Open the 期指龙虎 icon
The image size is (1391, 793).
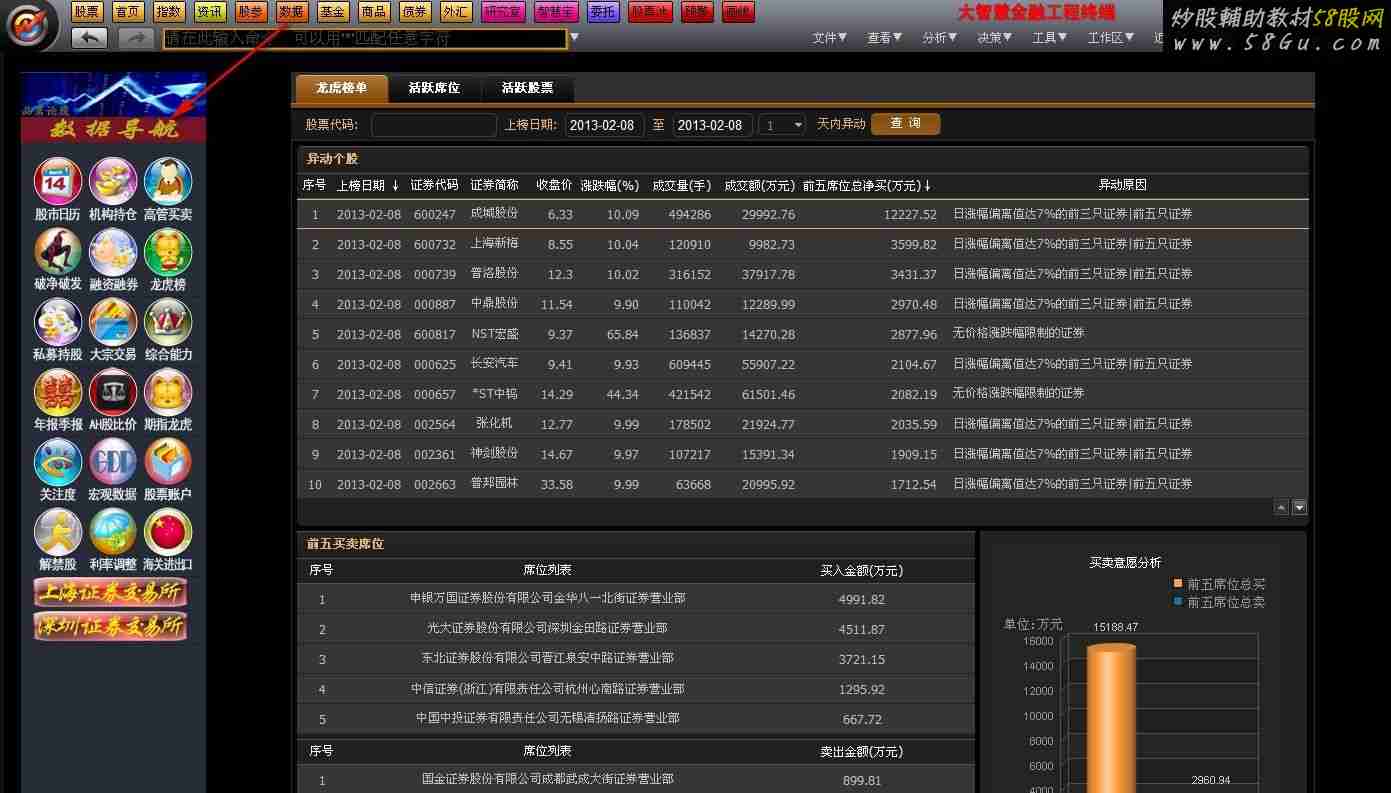(x=168, y=392)
